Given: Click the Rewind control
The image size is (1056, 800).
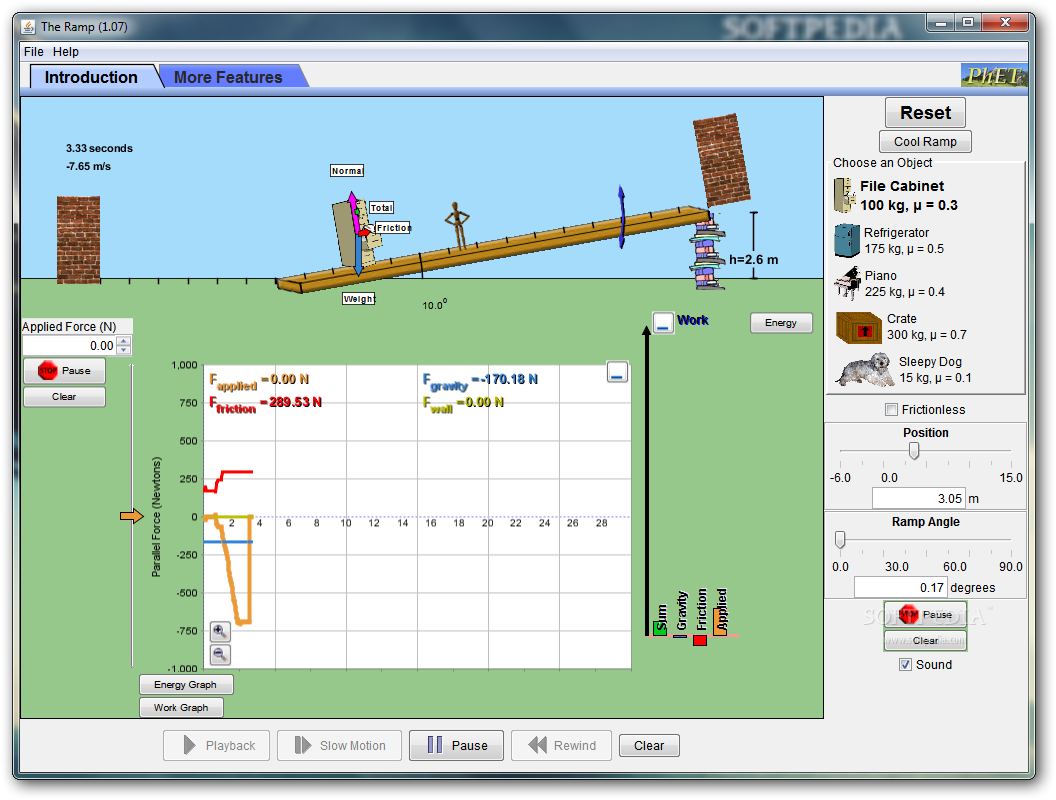Looking at the screenshot, I should (562, 745).
